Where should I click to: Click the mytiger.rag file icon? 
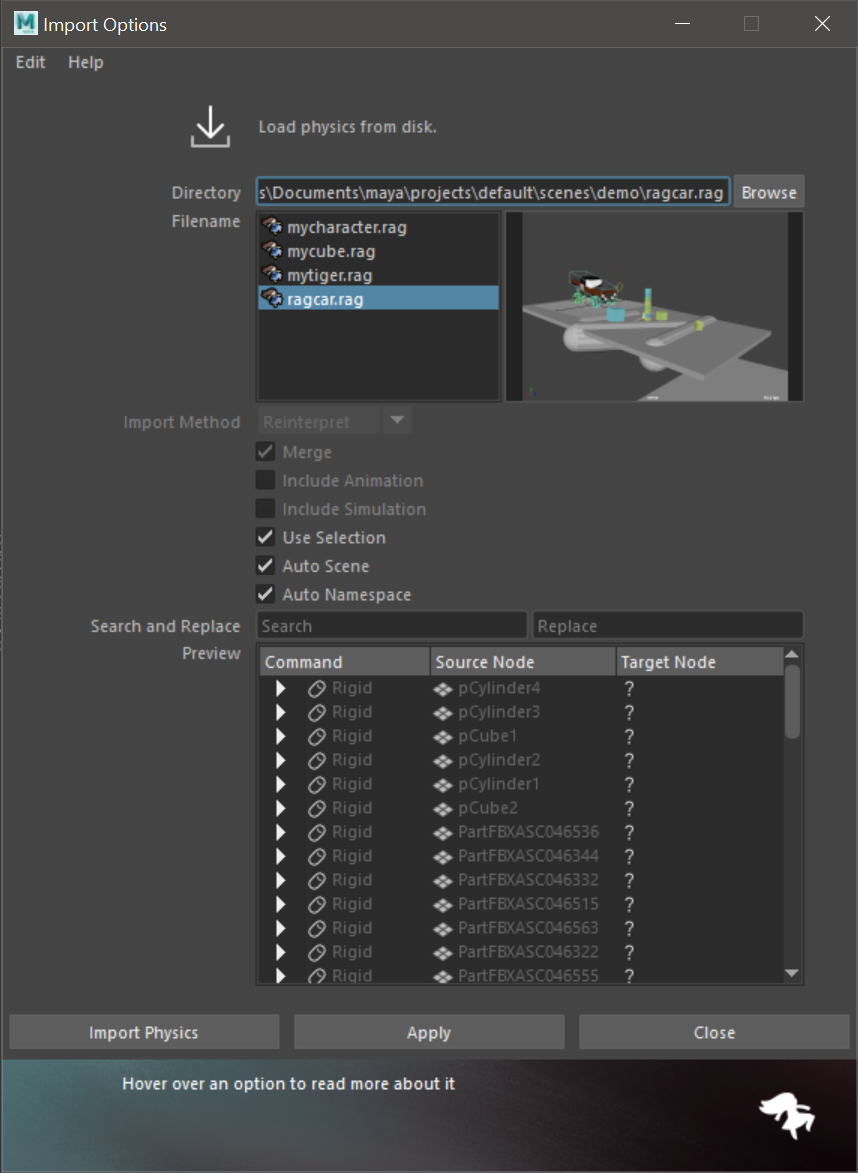pos(272,275)
